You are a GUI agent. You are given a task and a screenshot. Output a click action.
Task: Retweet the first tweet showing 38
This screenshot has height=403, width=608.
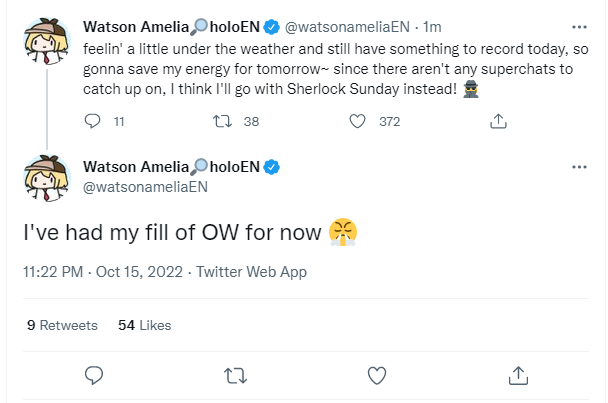coord(227,121)
